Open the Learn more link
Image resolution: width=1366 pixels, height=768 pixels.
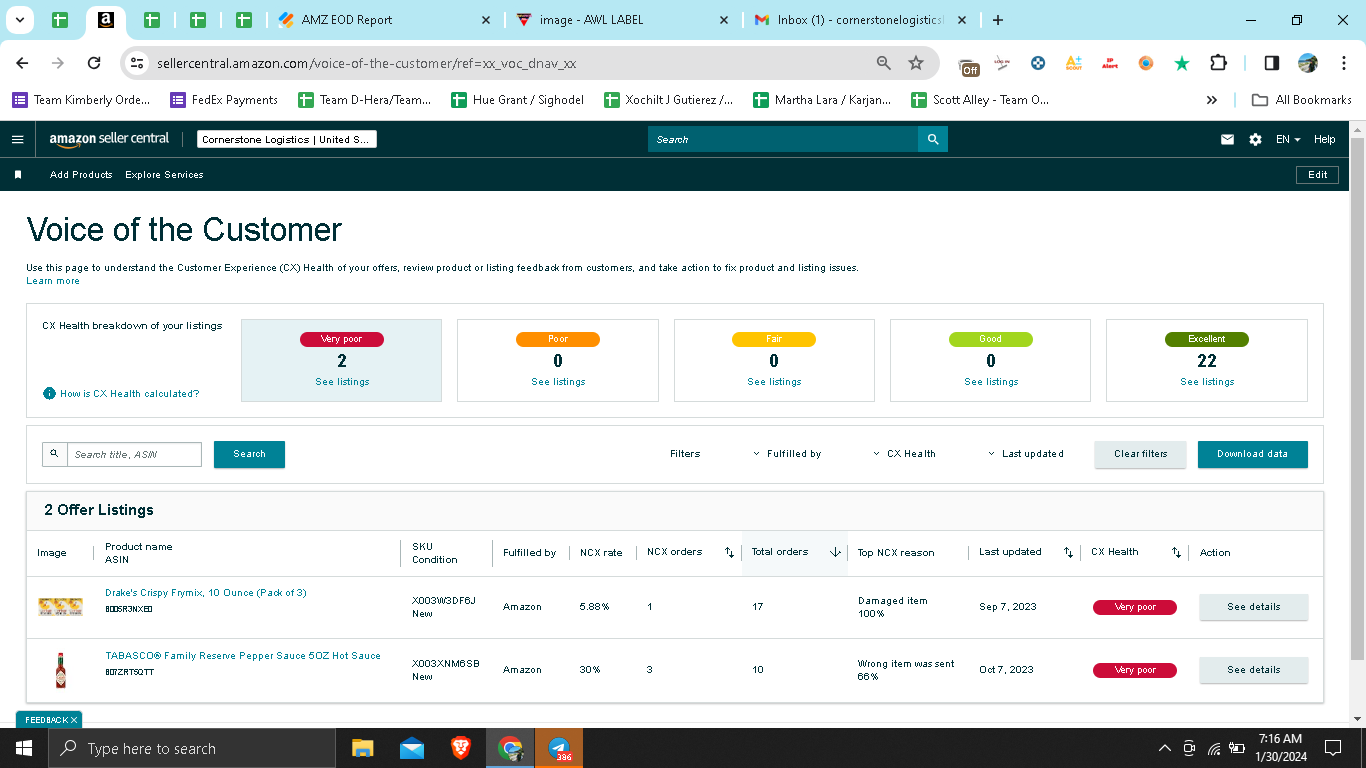coord(53,281)
